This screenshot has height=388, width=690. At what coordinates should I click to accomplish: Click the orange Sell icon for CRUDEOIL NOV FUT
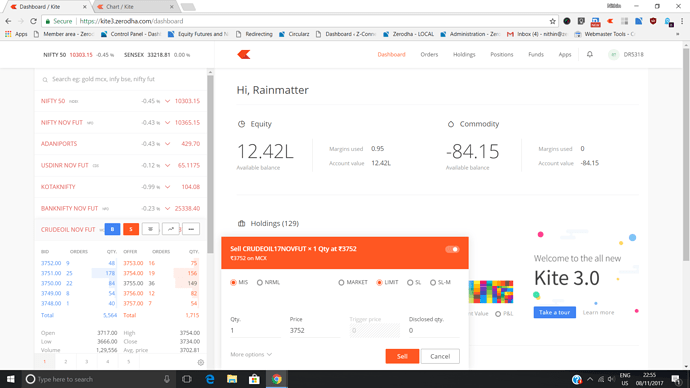(x=131, y=229)
